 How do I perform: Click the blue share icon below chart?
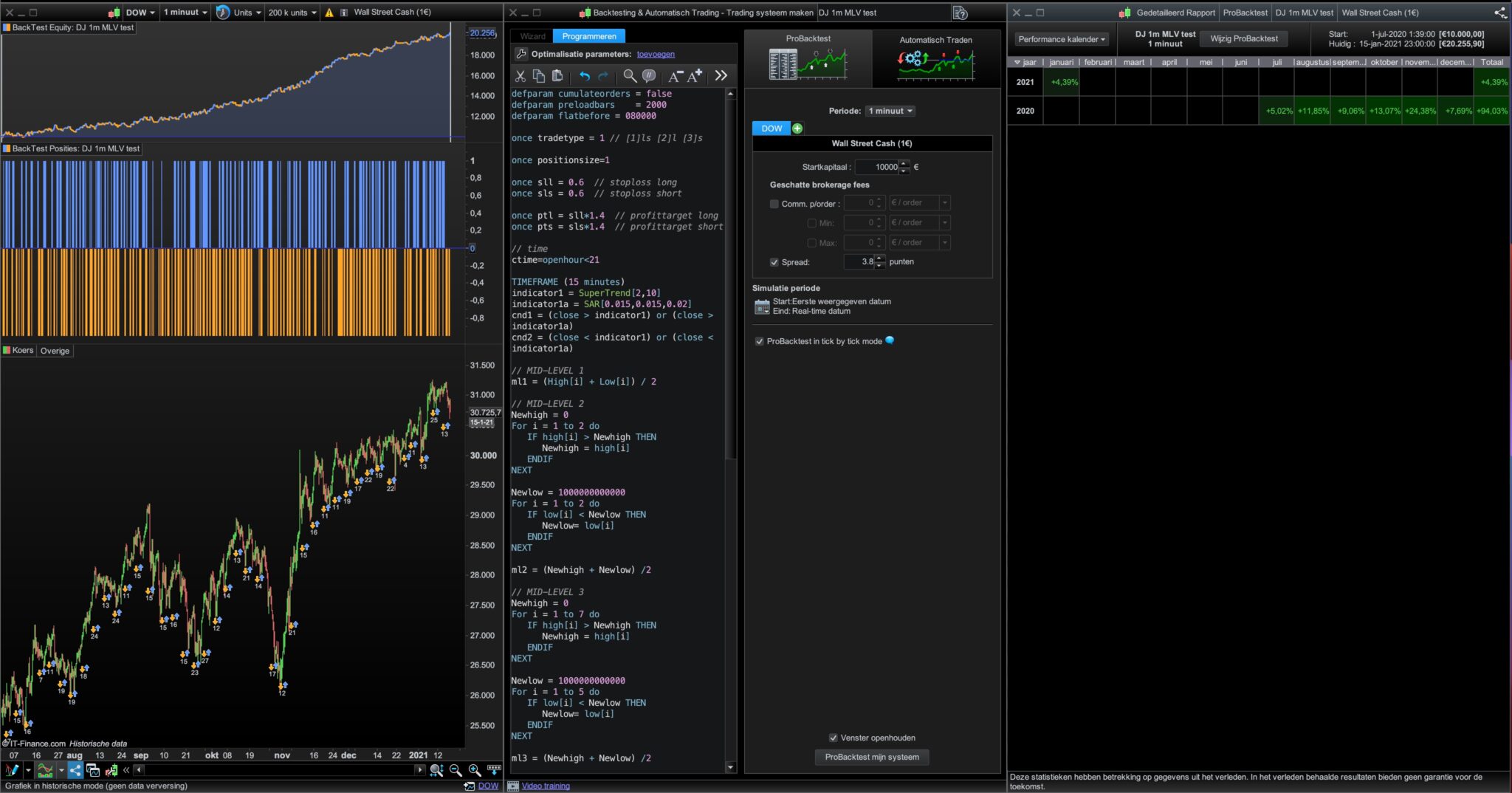tap(75, 770)
